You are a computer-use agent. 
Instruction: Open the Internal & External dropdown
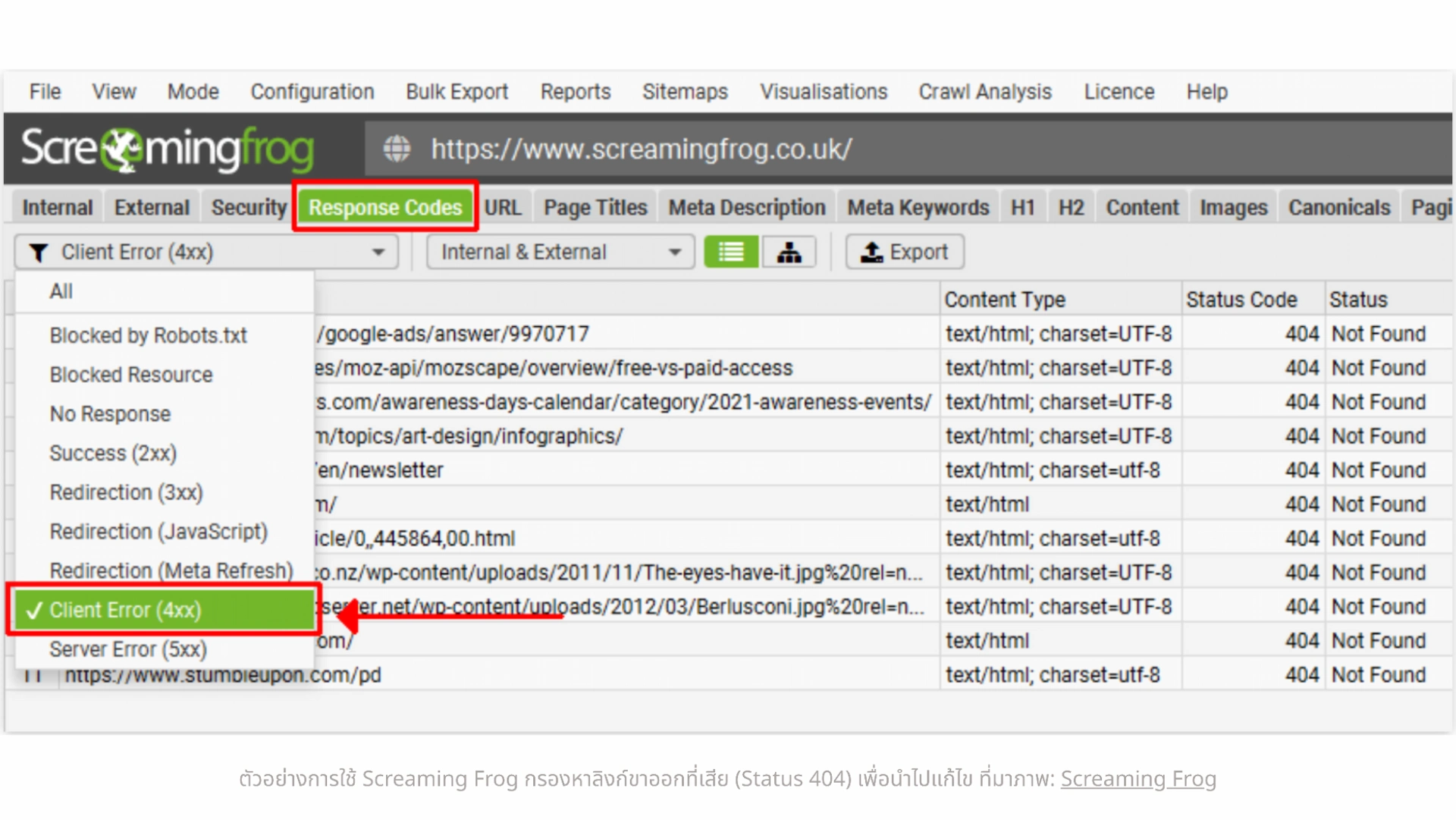pyautogui.click(x=560, y=252)
